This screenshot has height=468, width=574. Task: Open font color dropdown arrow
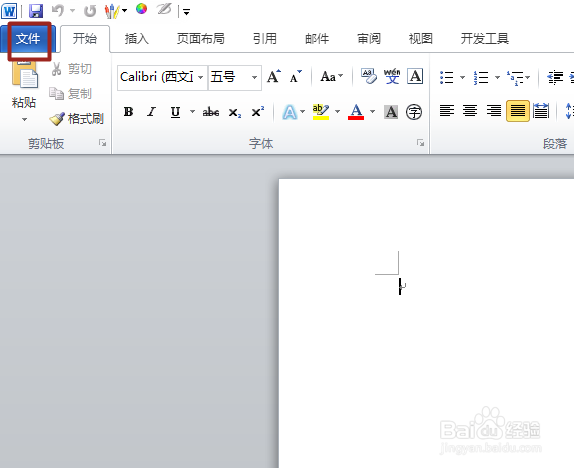coord(373,111)
